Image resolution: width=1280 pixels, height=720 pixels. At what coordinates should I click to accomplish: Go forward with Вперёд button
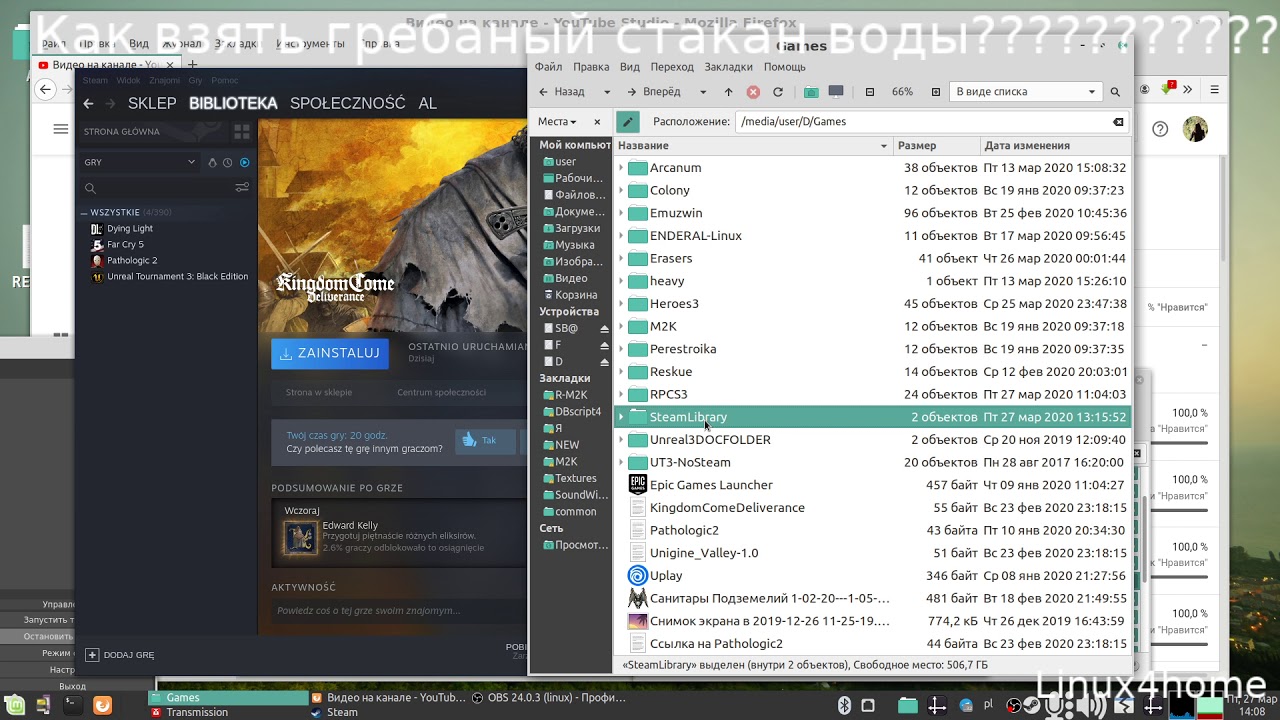[x=654, y=92]
